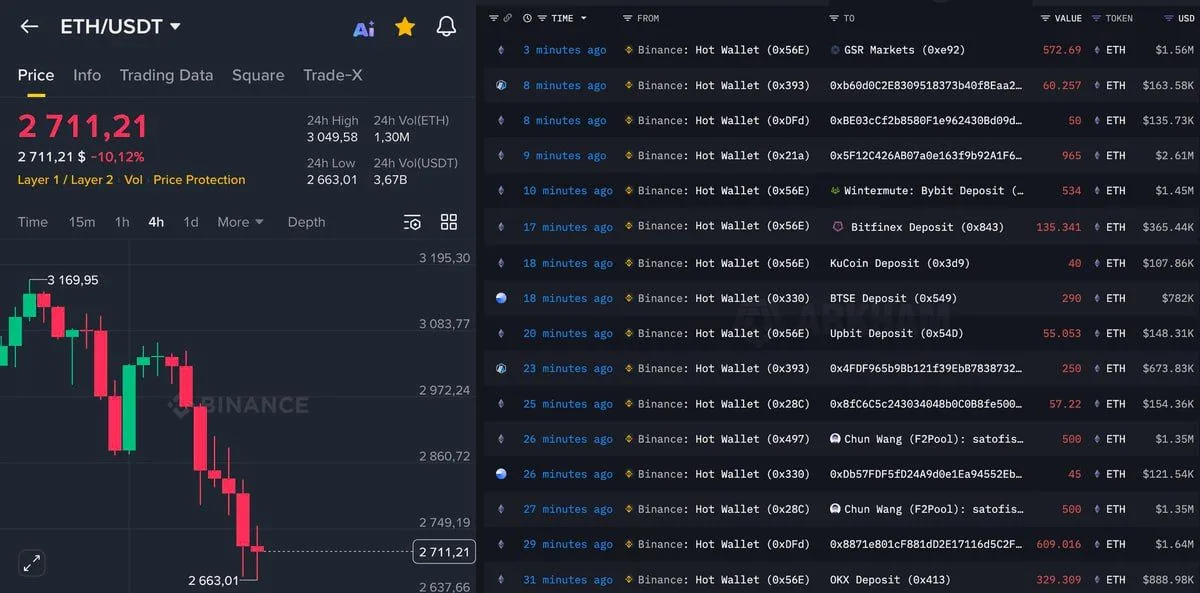Expand chart to fullscreen

(x=32, y=563)
